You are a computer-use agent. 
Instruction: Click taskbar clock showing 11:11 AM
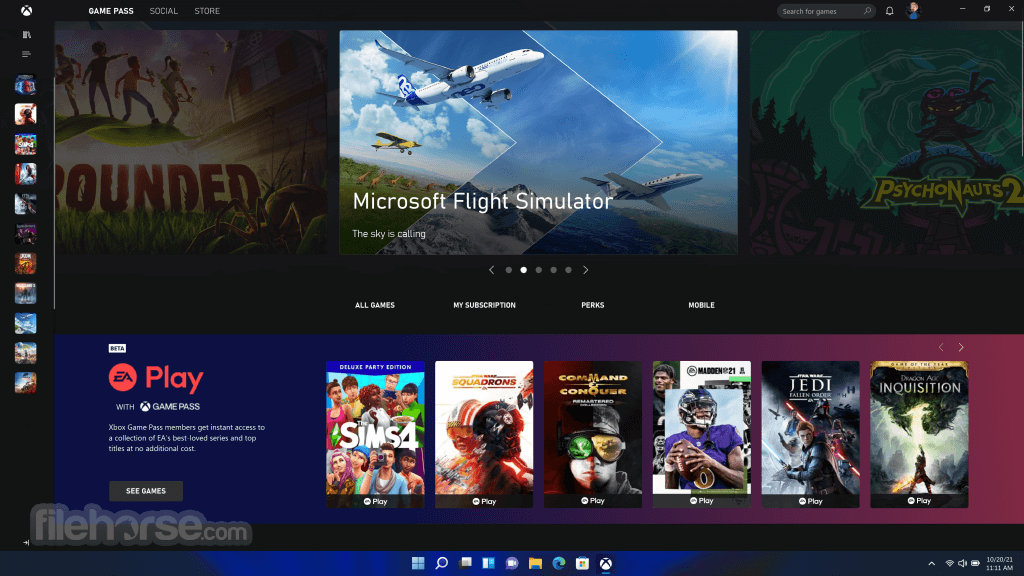[x=999, y=564]
